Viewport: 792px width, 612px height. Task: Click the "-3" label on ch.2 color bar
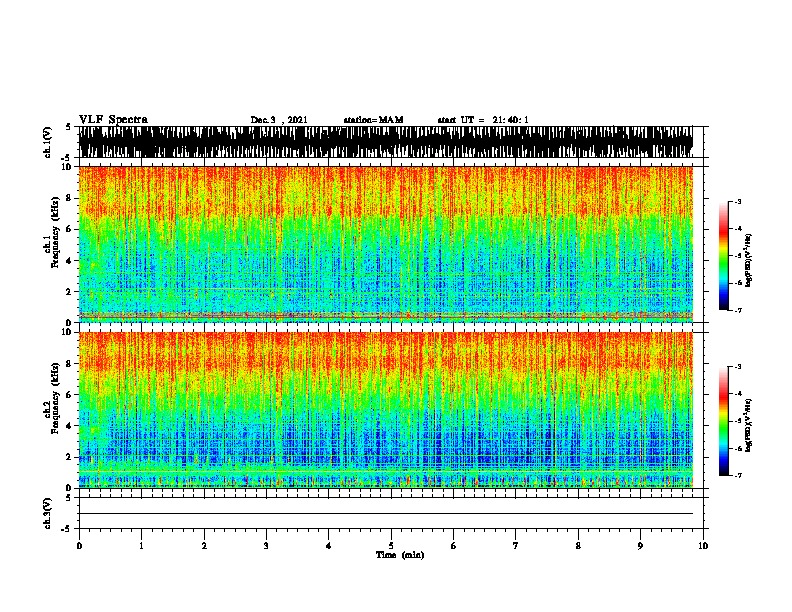coord(737,367)
